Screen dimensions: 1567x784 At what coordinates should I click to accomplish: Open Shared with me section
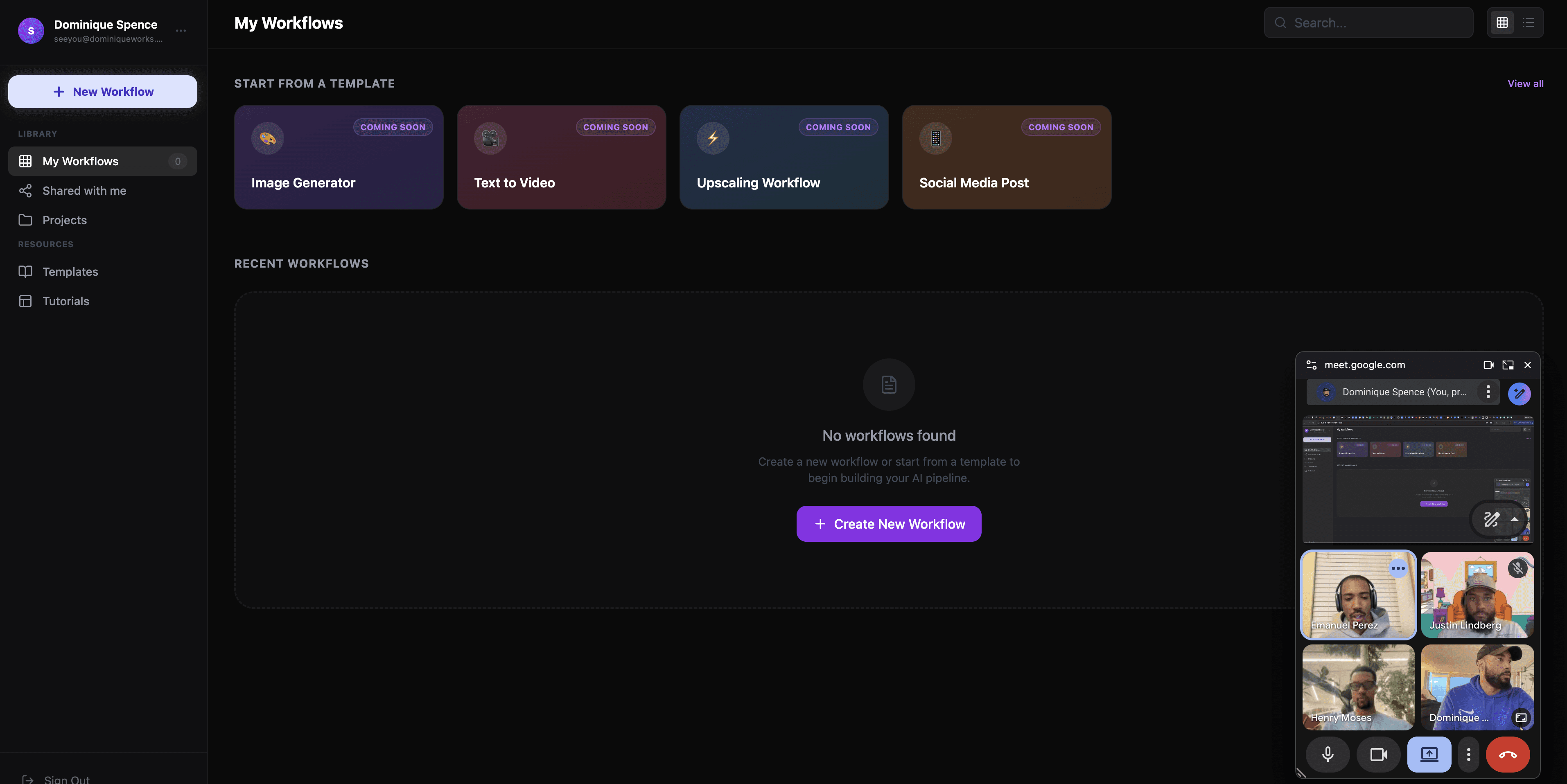84,191
